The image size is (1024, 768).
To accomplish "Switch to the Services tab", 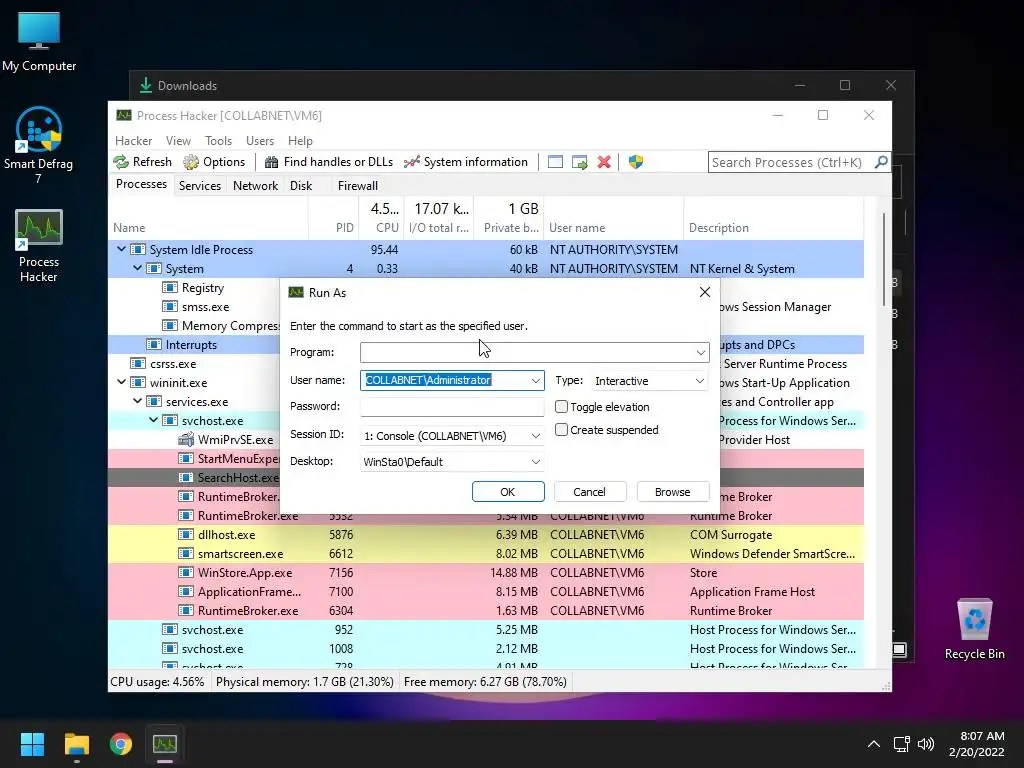I will (200, 185).
